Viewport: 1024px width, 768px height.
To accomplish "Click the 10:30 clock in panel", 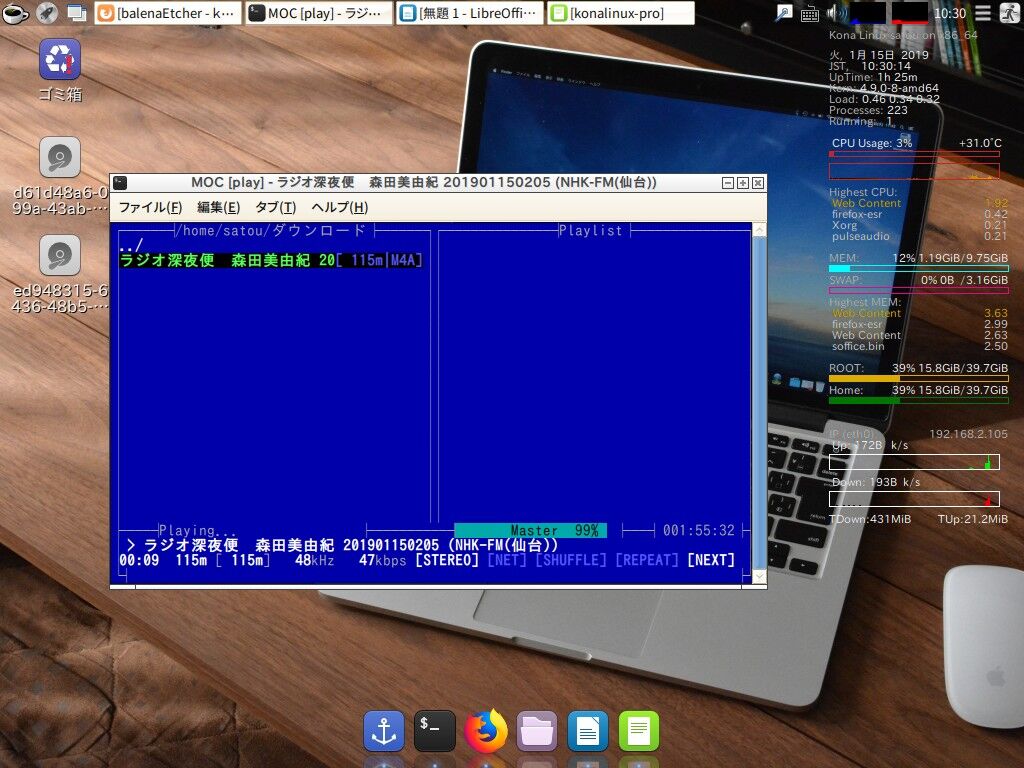I will tap(950, 13).
